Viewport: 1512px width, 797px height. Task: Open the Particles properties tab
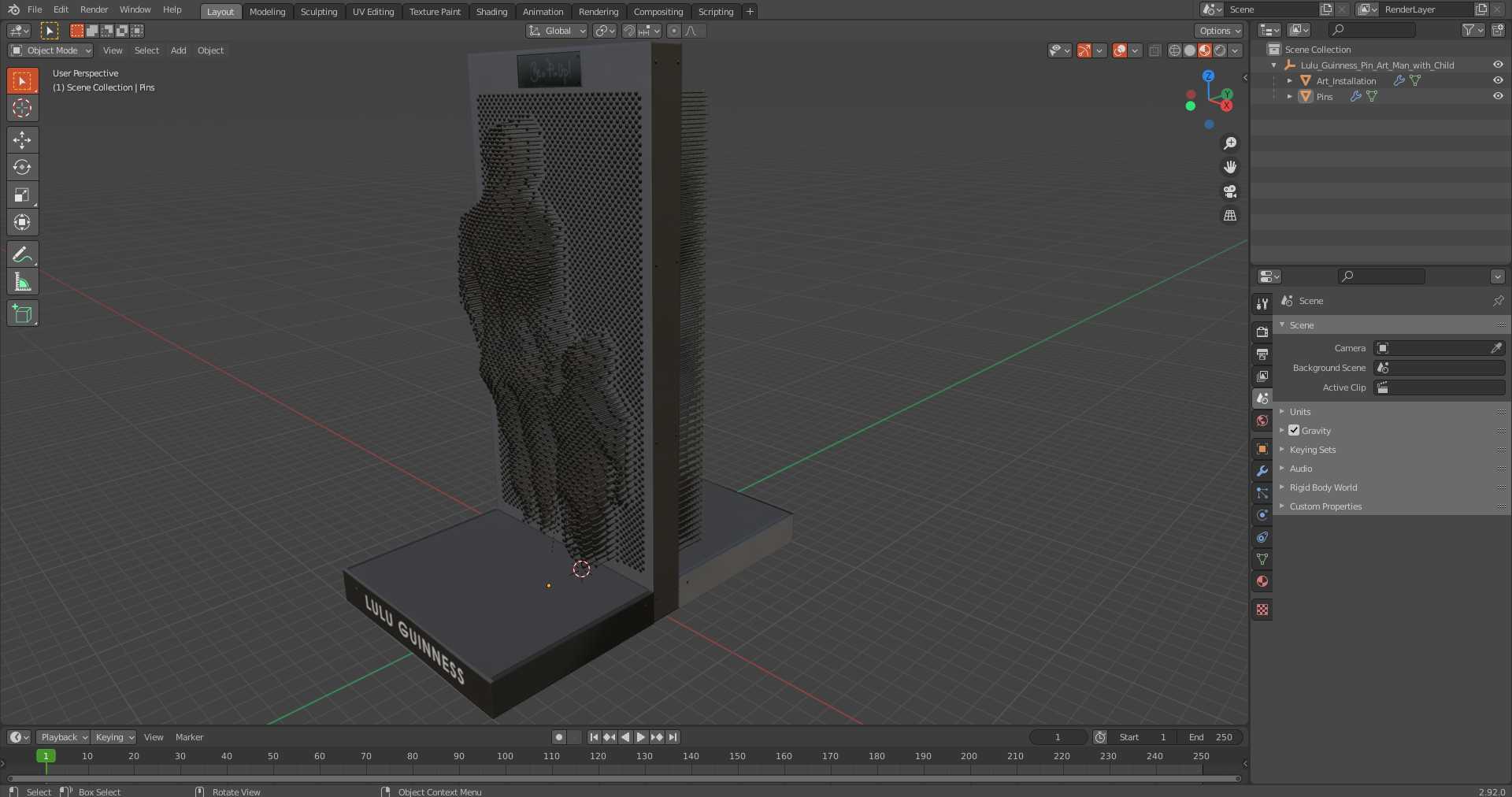point(1262,493)
